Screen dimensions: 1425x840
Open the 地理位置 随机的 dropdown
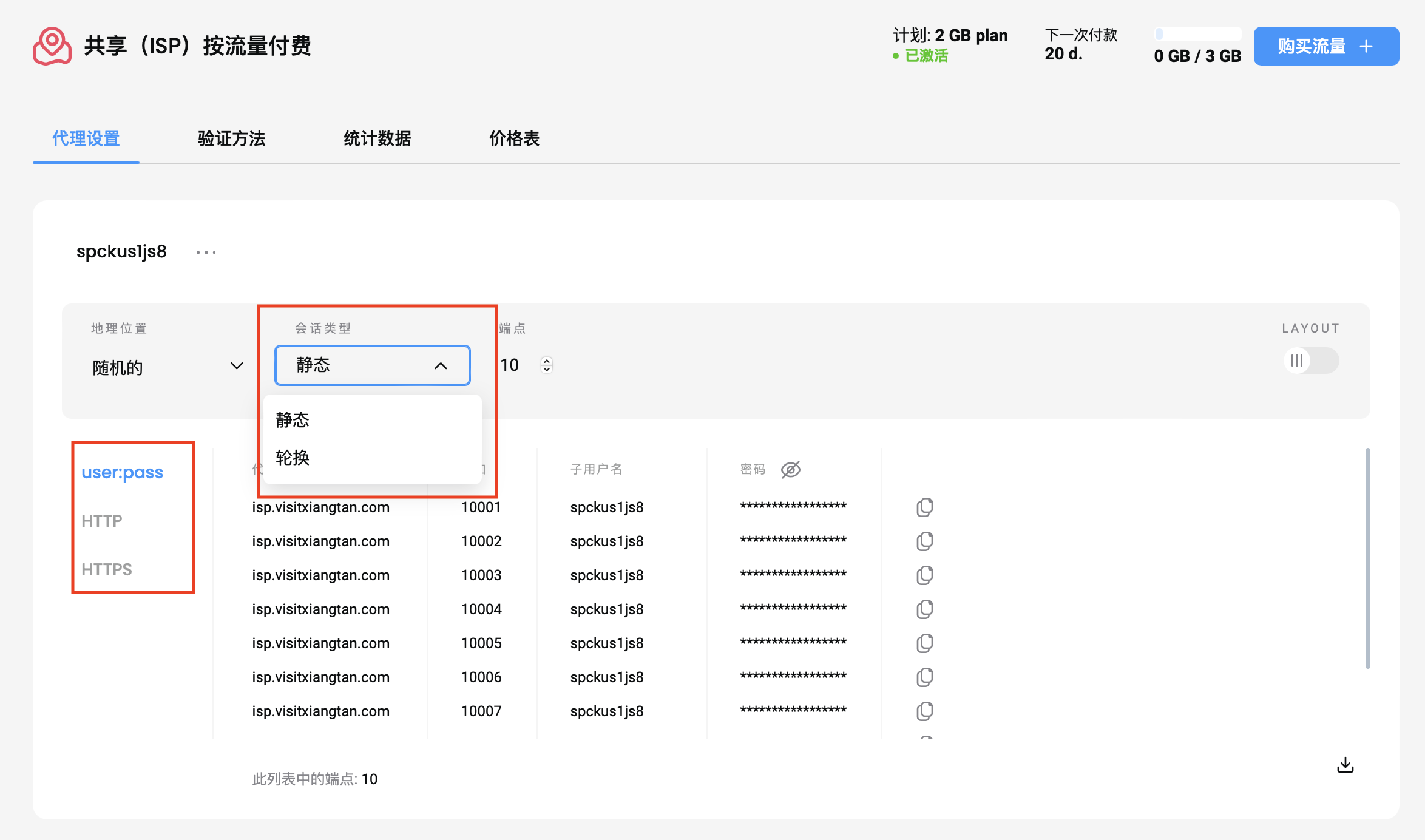168,367
